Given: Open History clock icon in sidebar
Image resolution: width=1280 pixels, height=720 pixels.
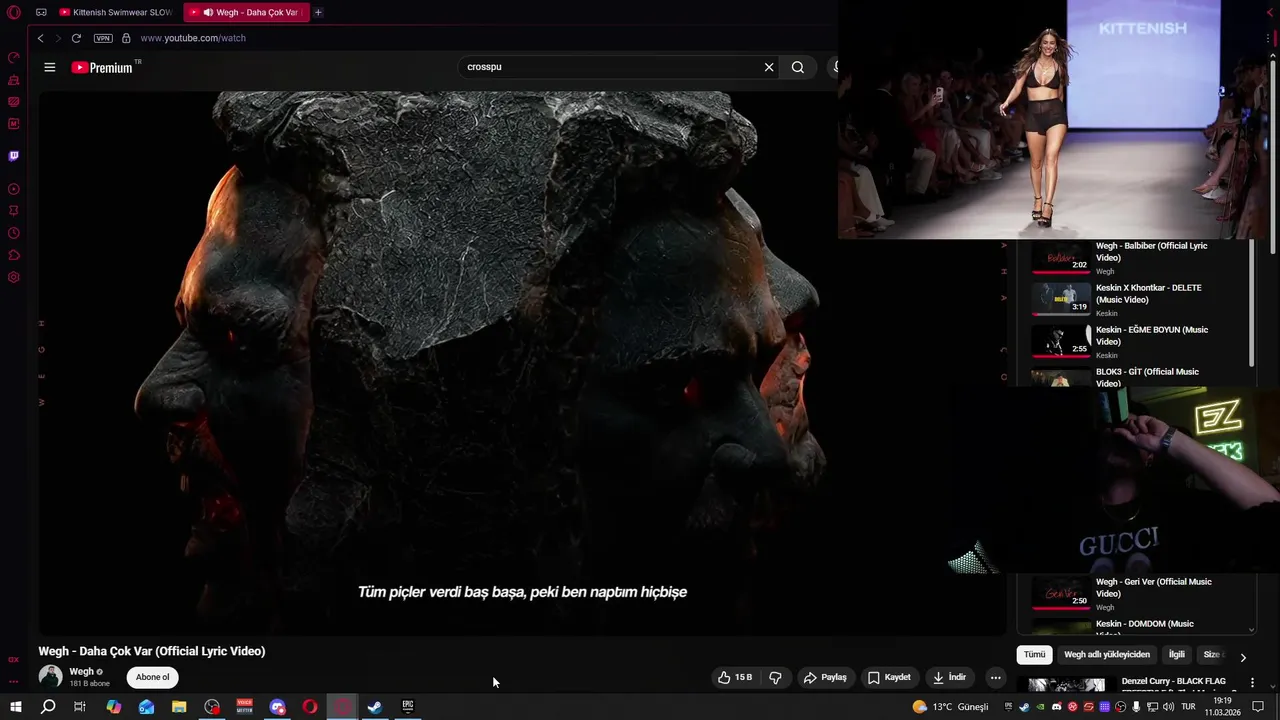Looking at the screenshot, I should point(14,233).
